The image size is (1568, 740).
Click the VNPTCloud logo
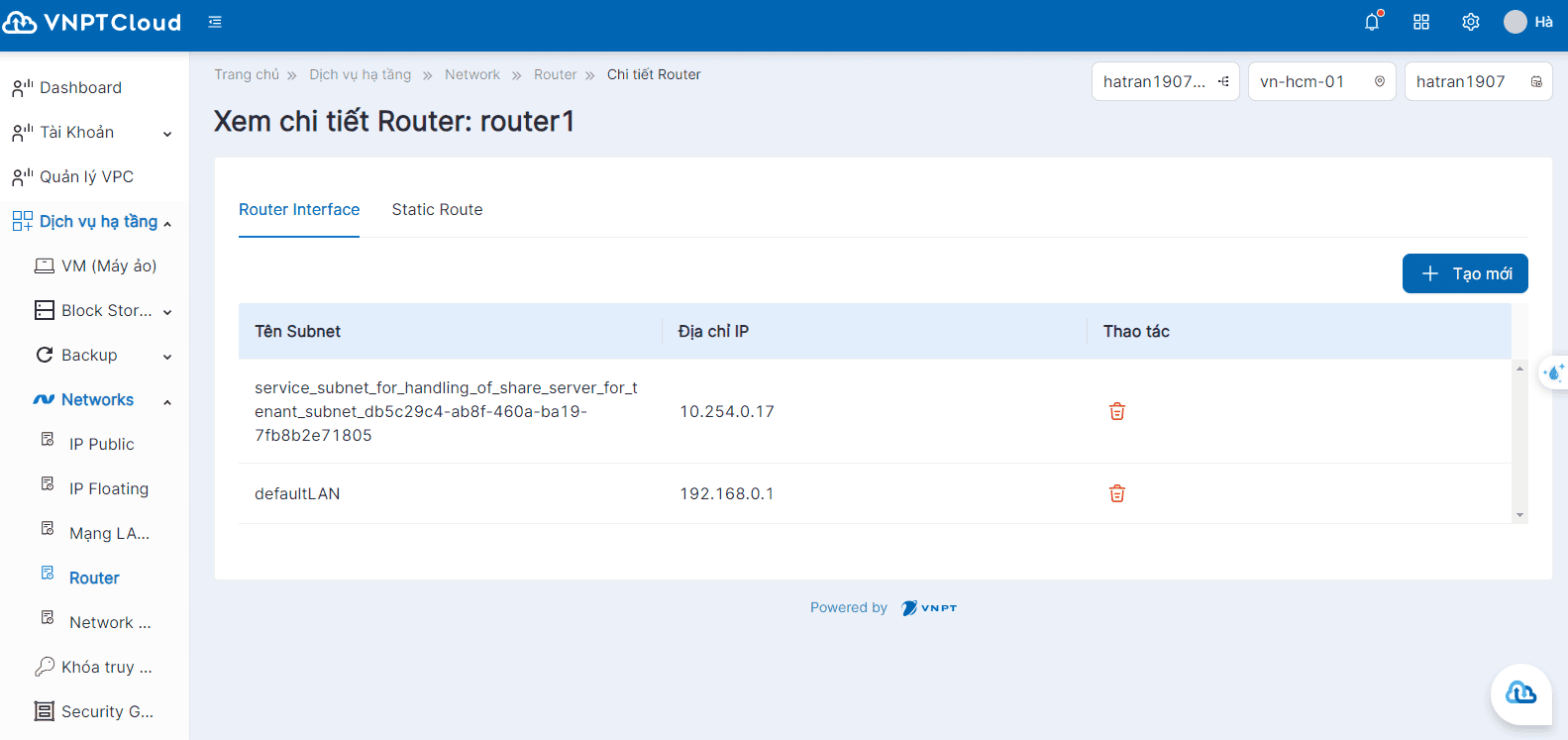(92, 22)
